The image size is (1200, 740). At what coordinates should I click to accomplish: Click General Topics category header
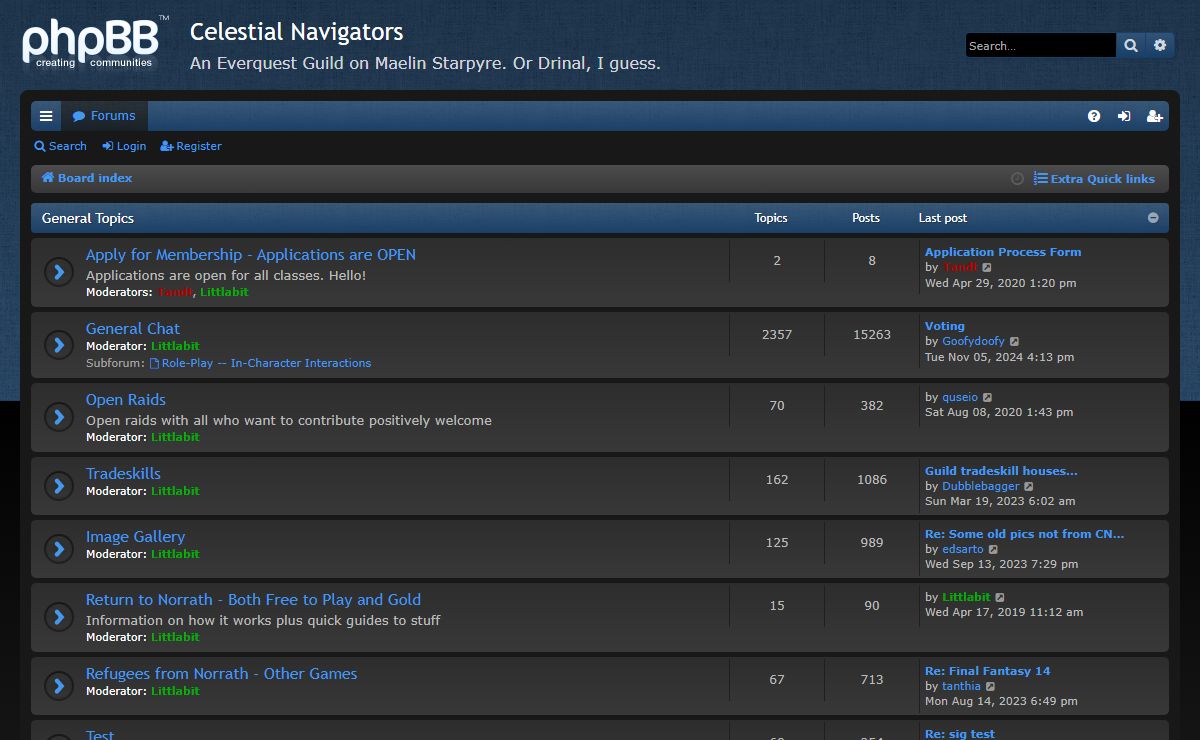pyautogui.click(x=88, y=218)
